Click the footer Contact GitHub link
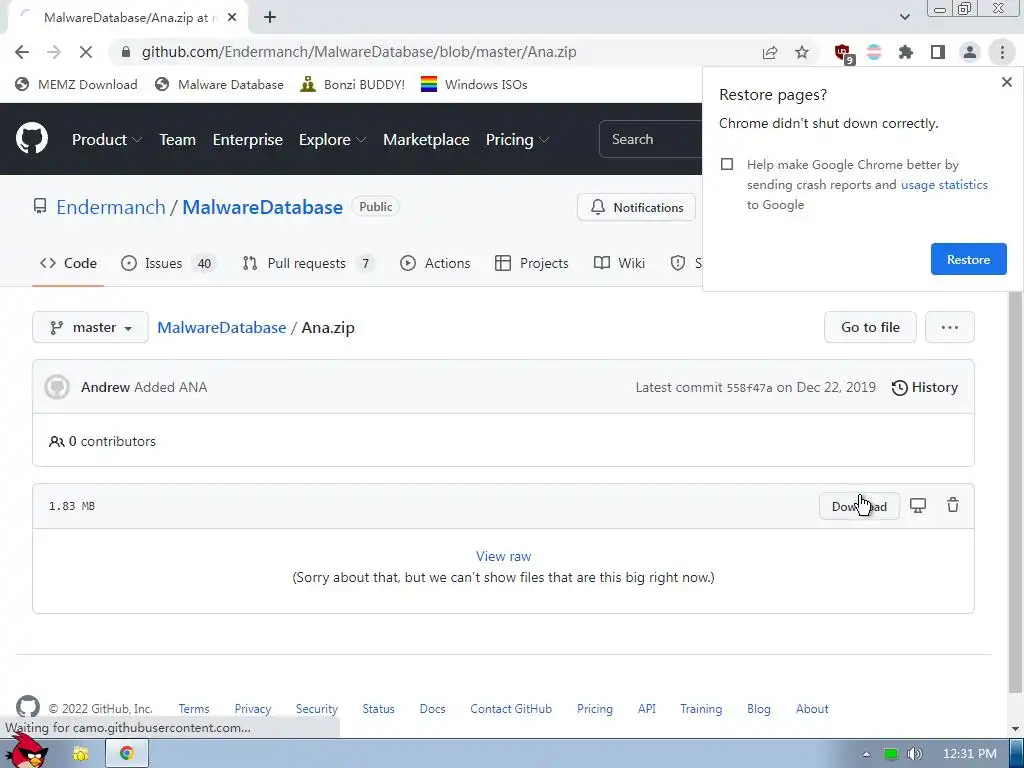Viewport: 1024px width, 768px height. tap(511, 709)
